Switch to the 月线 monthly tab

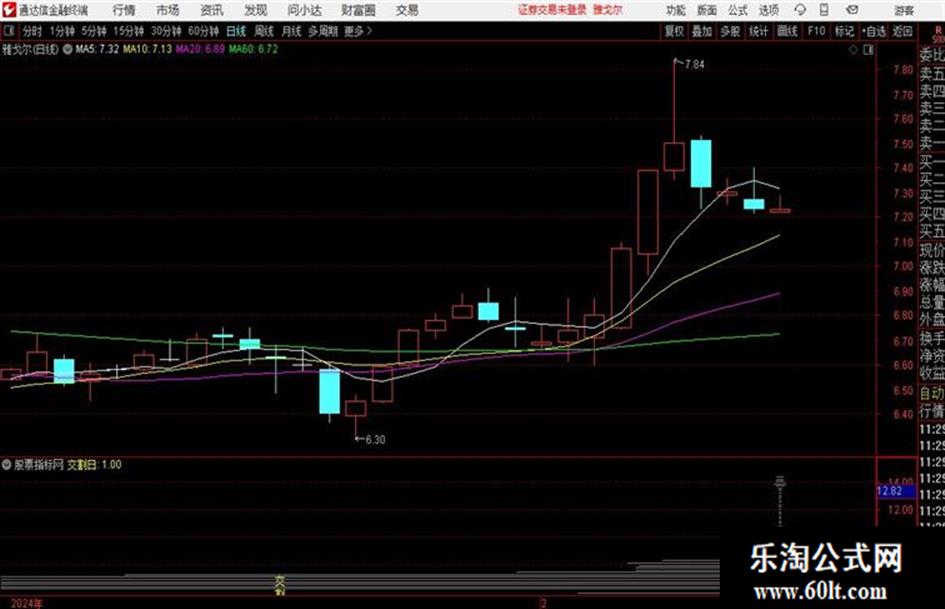pyautogui.click(x=291, y=31)
